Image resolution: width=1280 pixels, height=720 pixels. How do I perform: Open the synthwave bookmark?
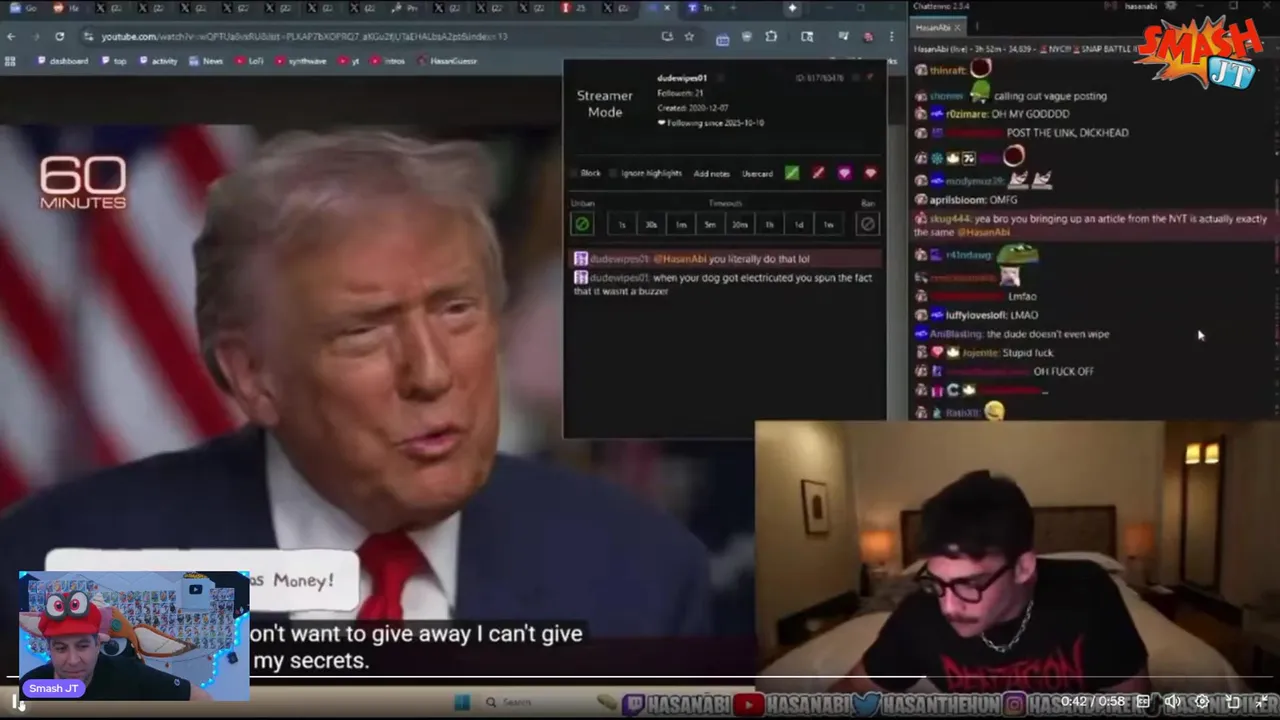coord(301,61)
